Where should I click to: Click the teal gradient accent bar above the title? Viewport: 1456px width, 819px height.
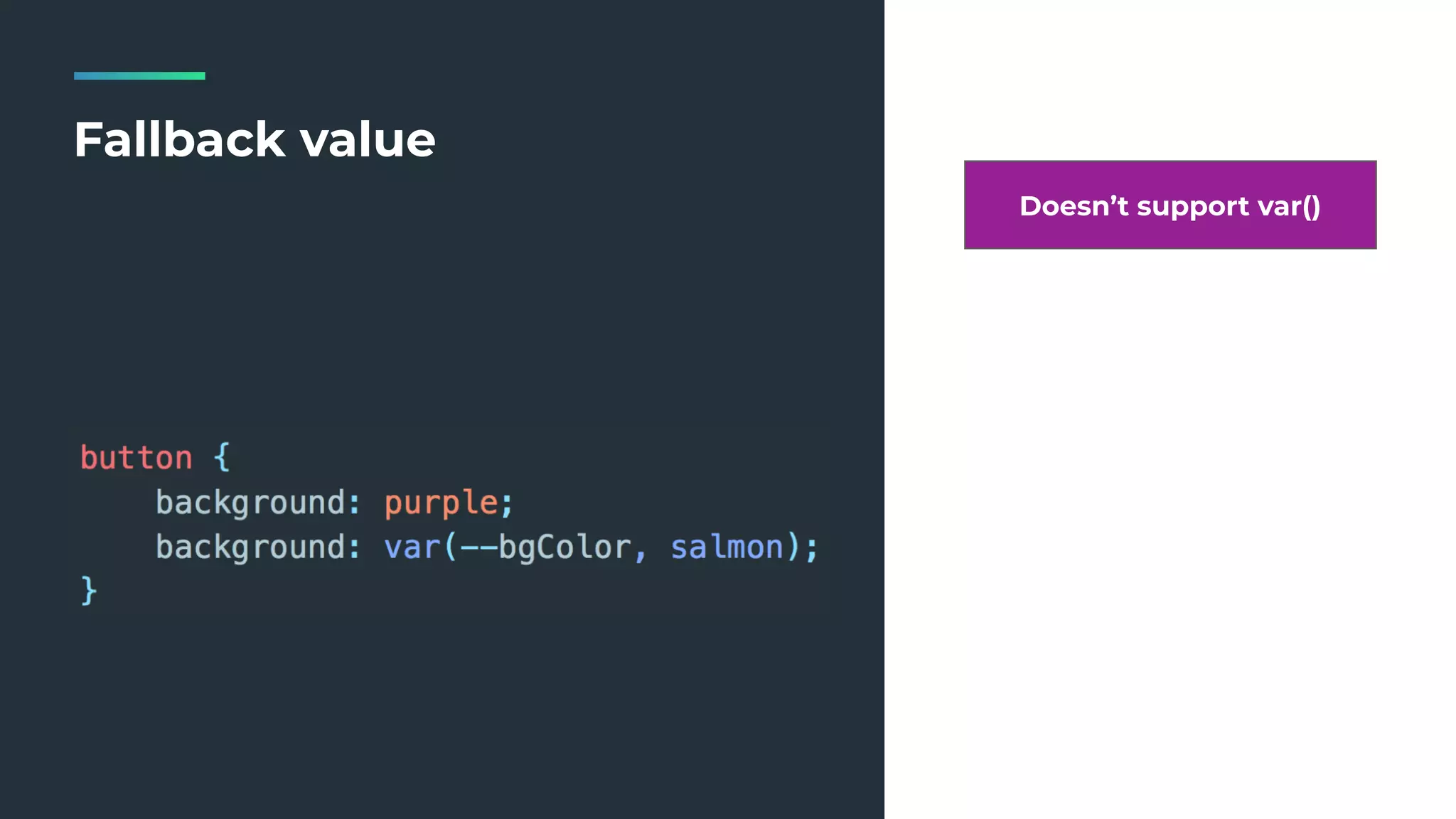click(x=139, y=75)
